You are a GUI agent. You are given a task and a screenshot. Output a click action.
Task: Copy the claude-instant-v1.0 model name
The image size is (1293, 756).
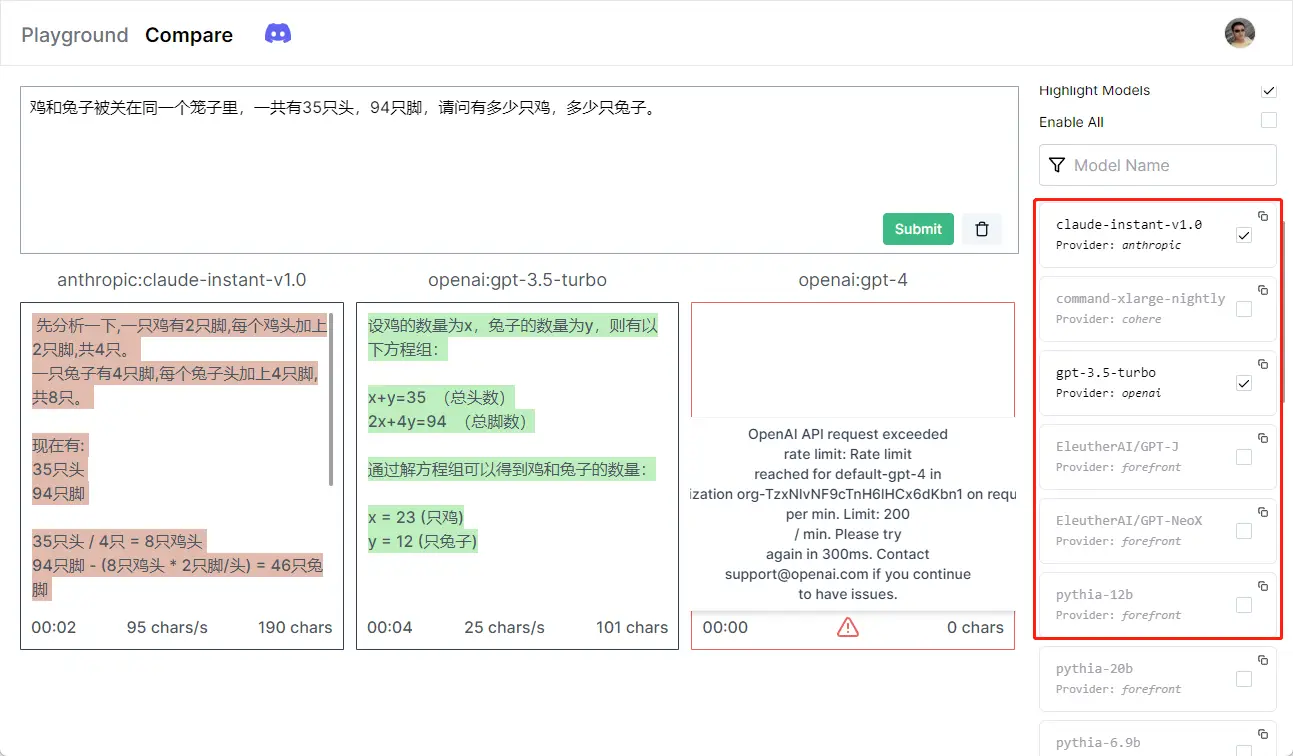coord(1263,216)
